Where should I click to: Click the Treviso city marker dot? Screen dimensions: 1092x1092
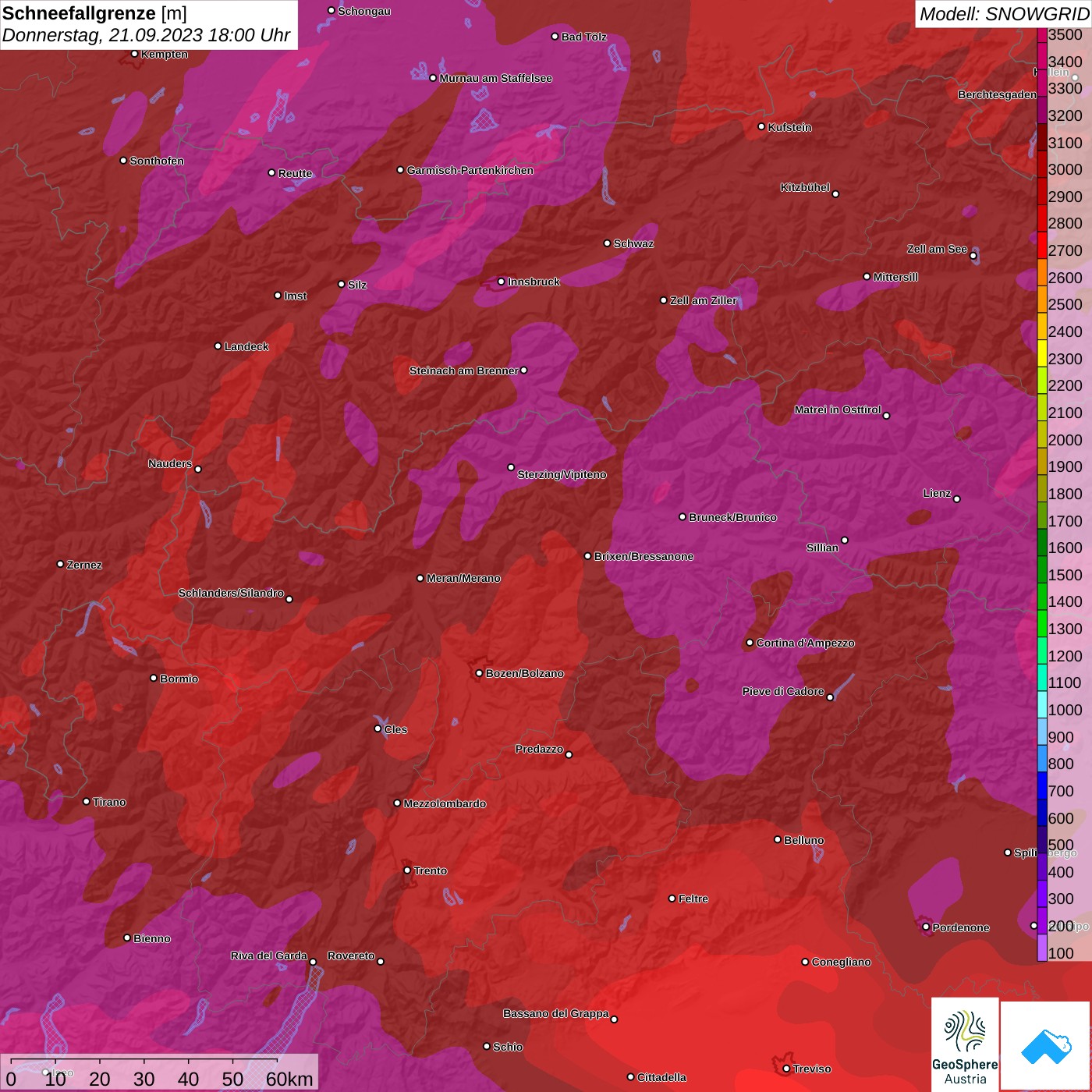786,1069
